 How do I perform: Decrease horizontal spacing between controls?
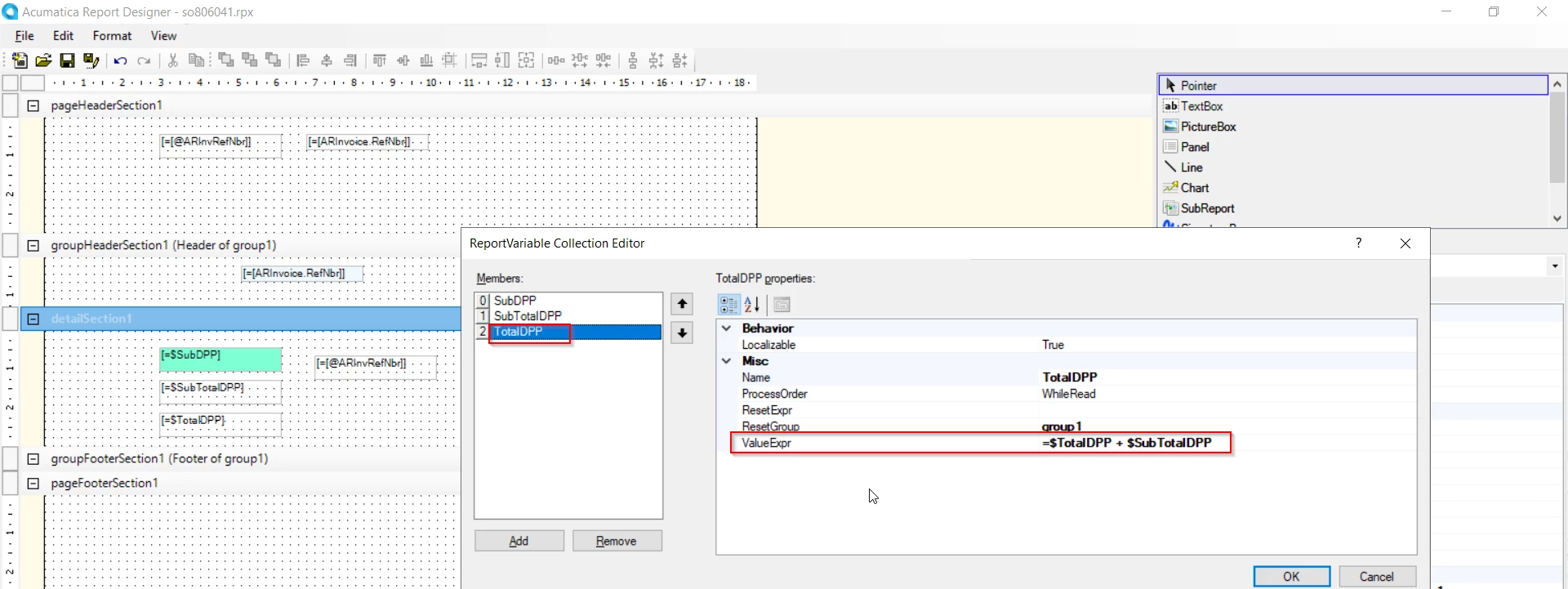[x=604, y=60]
